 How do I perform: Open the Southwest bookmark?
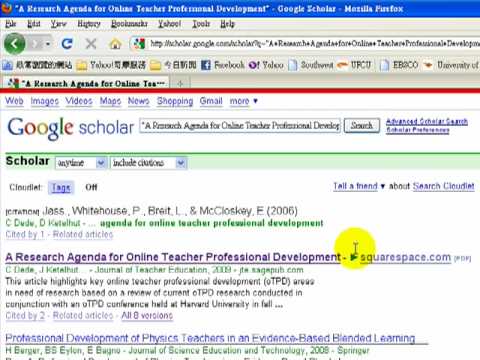(311, 65)
